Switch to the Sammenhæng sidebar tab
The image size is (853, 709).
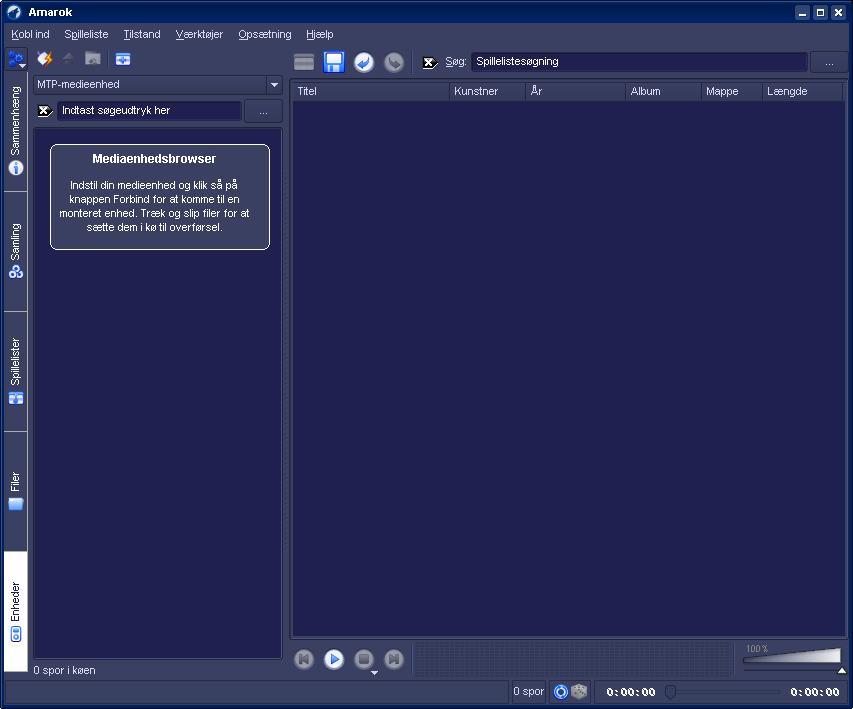pos(16,131)
